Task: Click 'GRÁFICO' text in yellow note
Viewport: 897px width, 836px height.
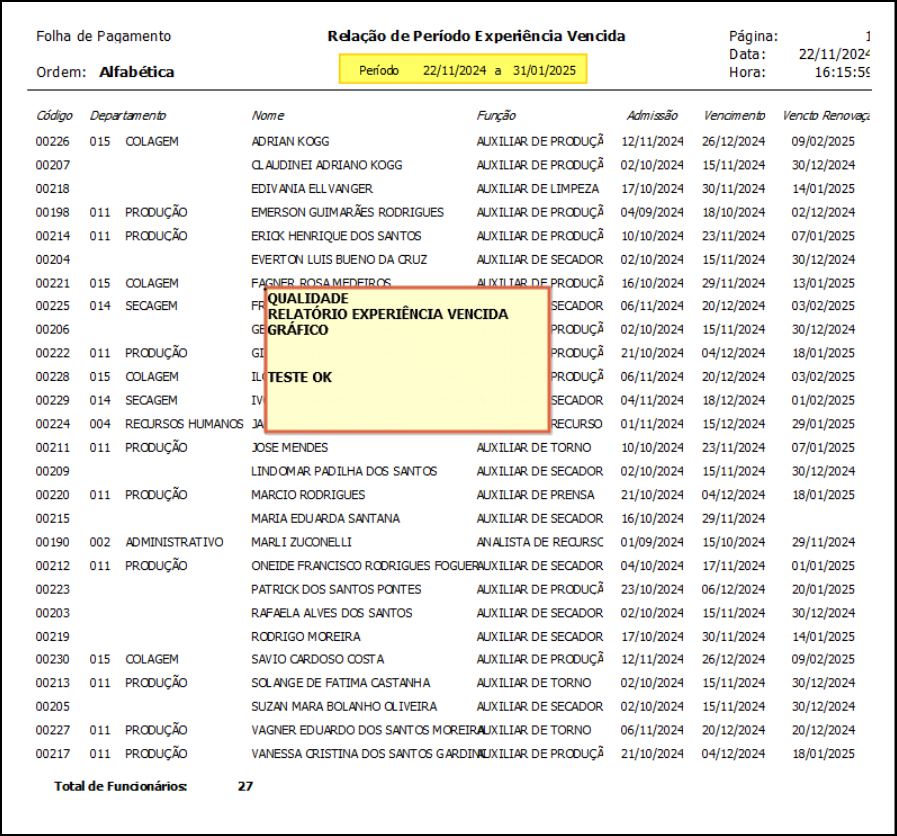Action: tap(298, 330)
